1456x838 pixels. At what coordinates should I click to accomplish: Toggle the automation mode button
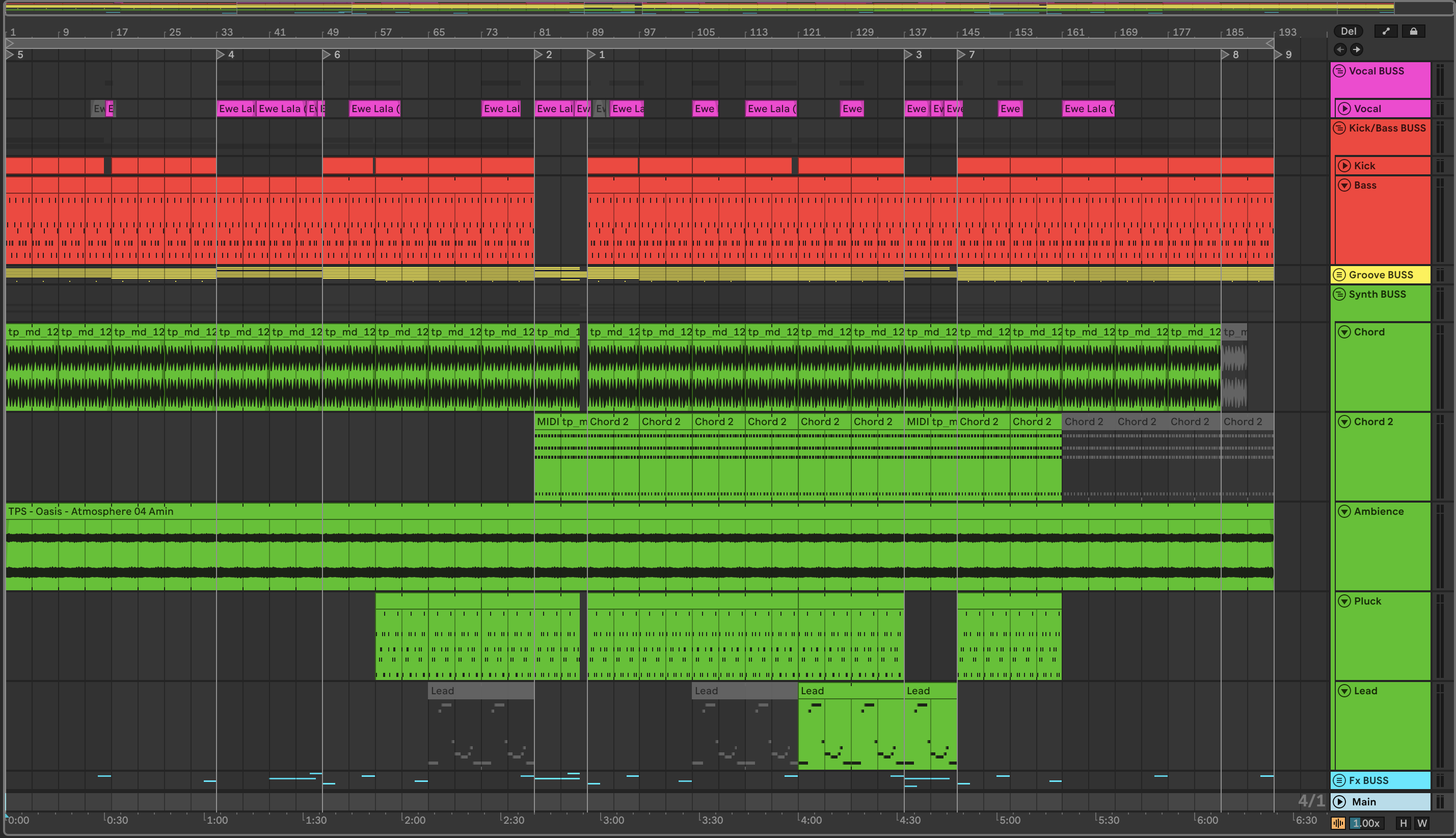(x=1386, y=32)
